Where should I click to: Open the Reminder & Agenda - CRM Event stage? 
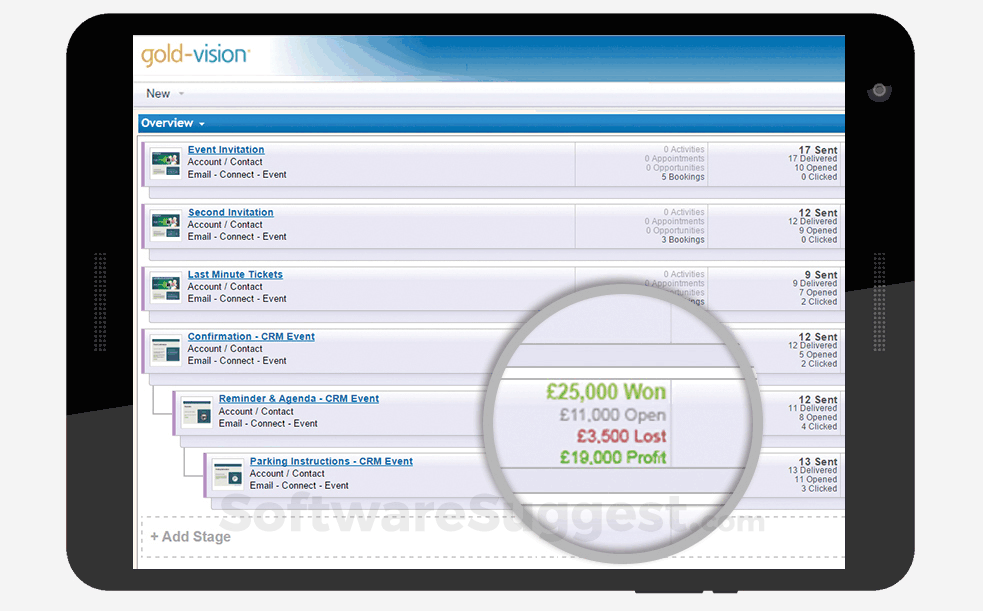pyautogui.click(x=298, y=398)
